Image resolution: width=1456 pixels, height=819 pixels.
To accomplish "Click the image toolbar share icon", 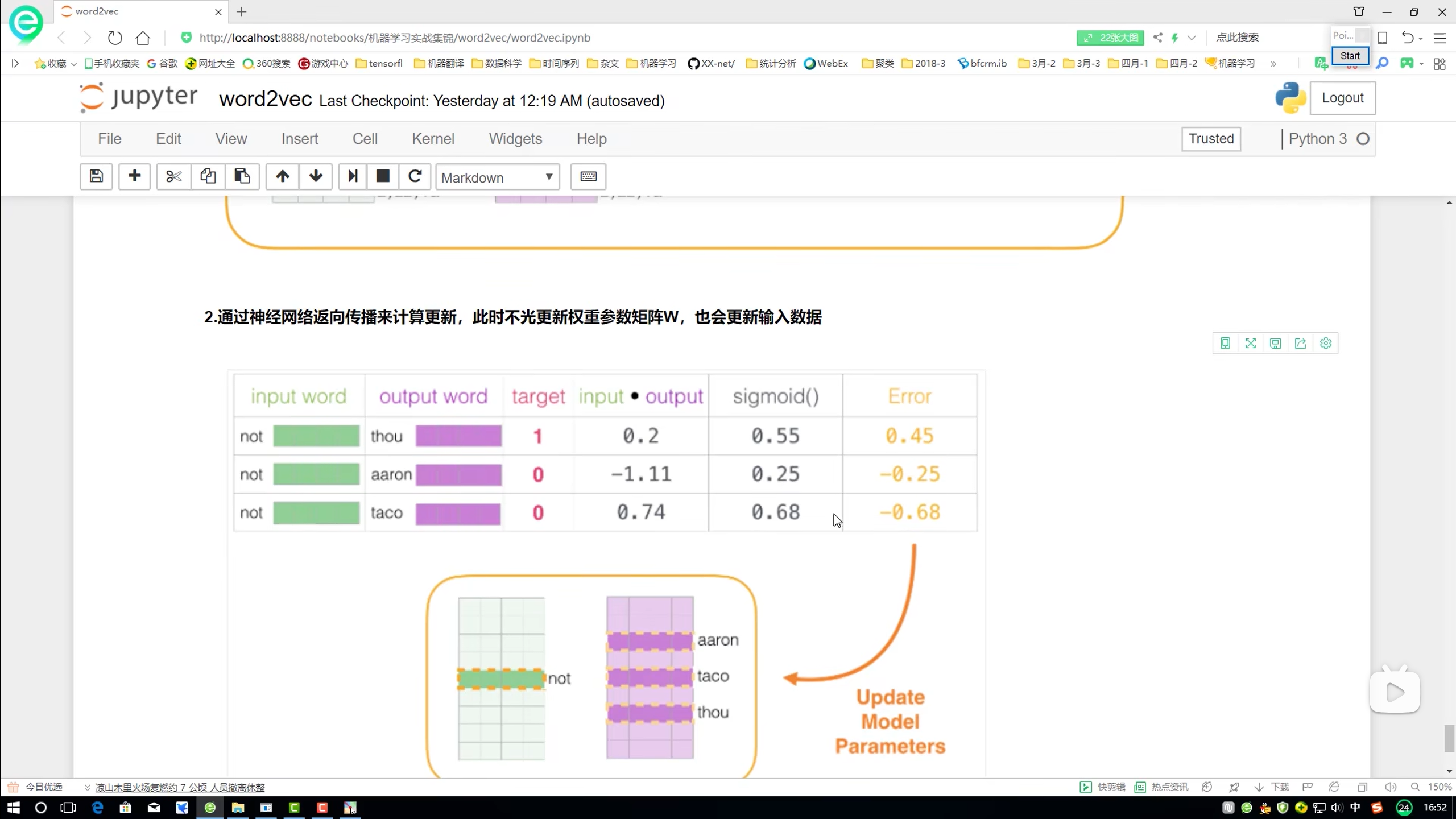I will click(x=1300, y=343).
